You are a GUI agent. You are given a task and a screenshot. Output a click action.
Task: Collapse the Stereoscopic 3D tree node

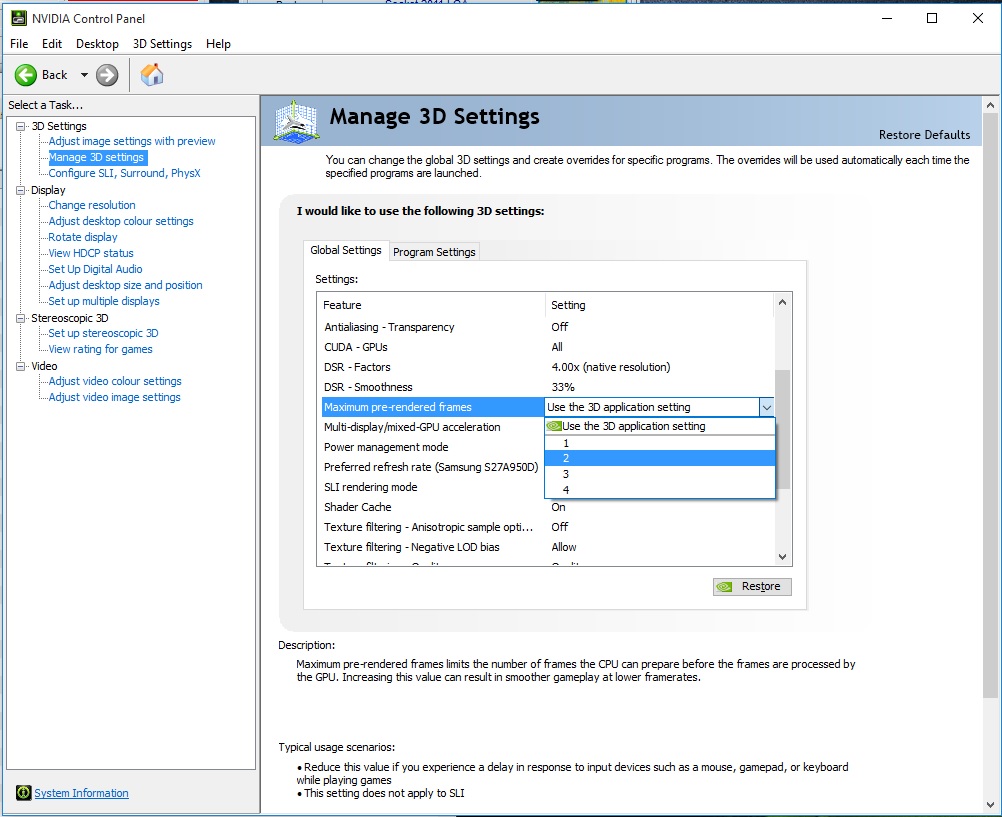(x=20, y=318)
